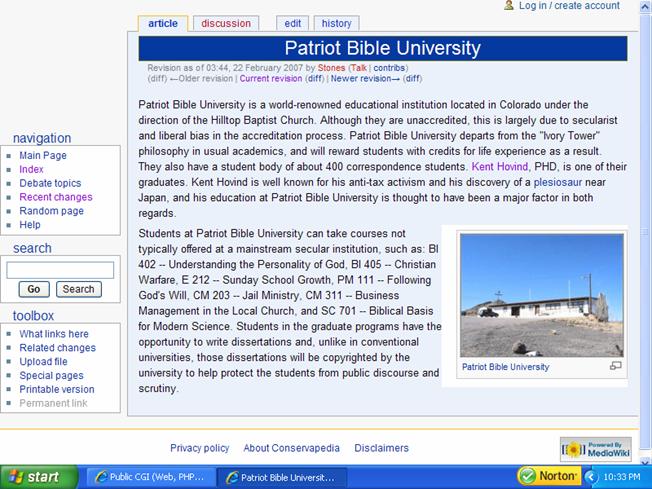Open the contribs link
The width and height of the screenshot is (652, 489).
coord(389,68)
